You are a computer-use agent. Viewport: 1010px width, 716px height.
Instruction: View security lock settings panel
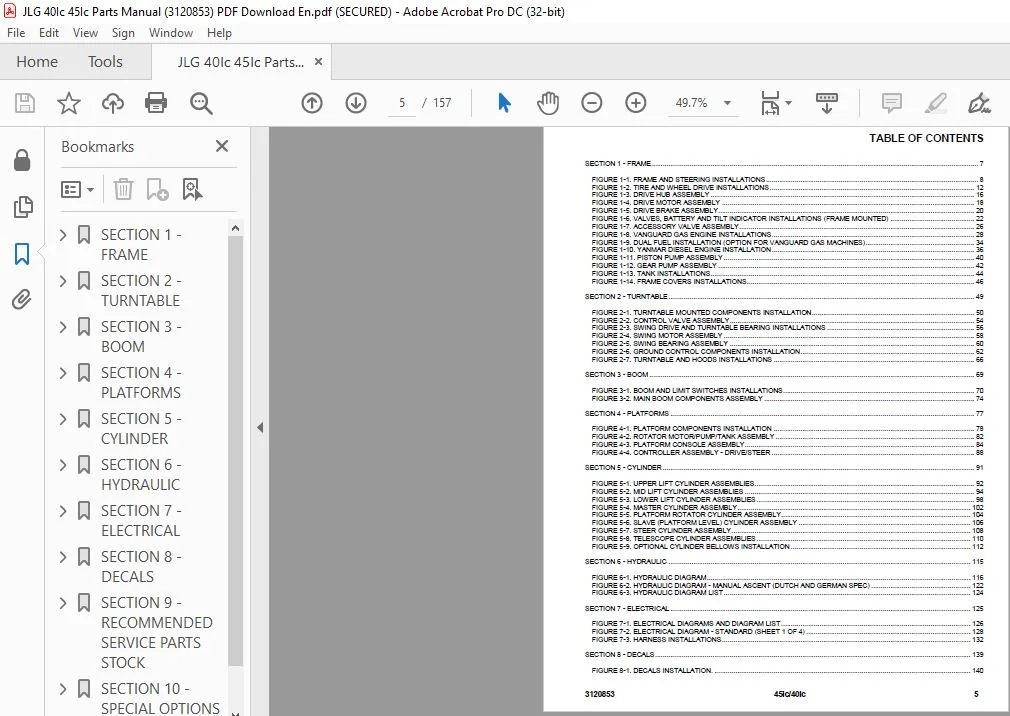pos(22,160)
